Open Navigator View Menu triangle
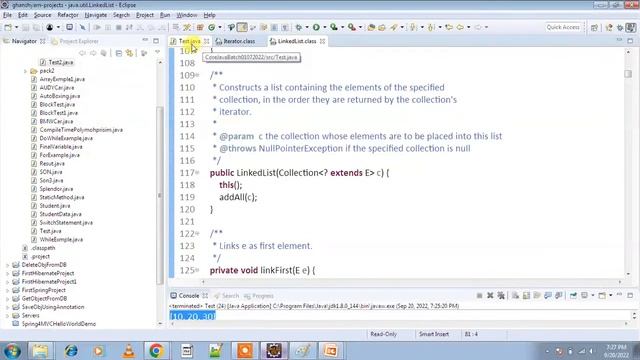The height and width of the screenshot is (360, 640). (x=158, y=53)
